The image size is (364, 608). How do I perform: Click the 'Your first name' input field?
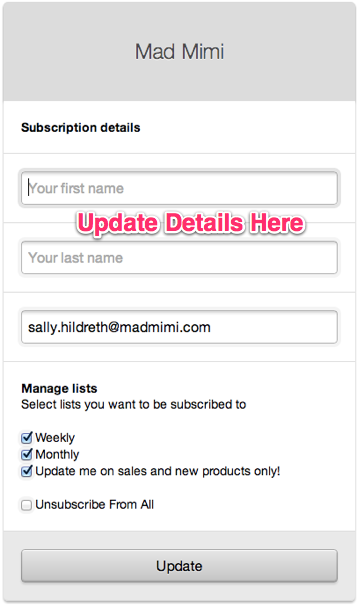pos(179,188)
